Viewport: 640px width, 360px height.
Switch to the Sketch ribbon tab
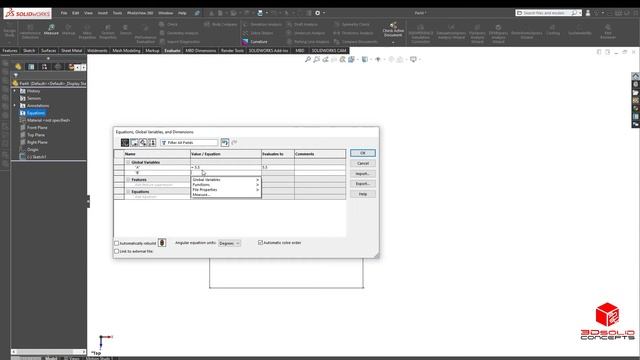(x=29, y=51)
